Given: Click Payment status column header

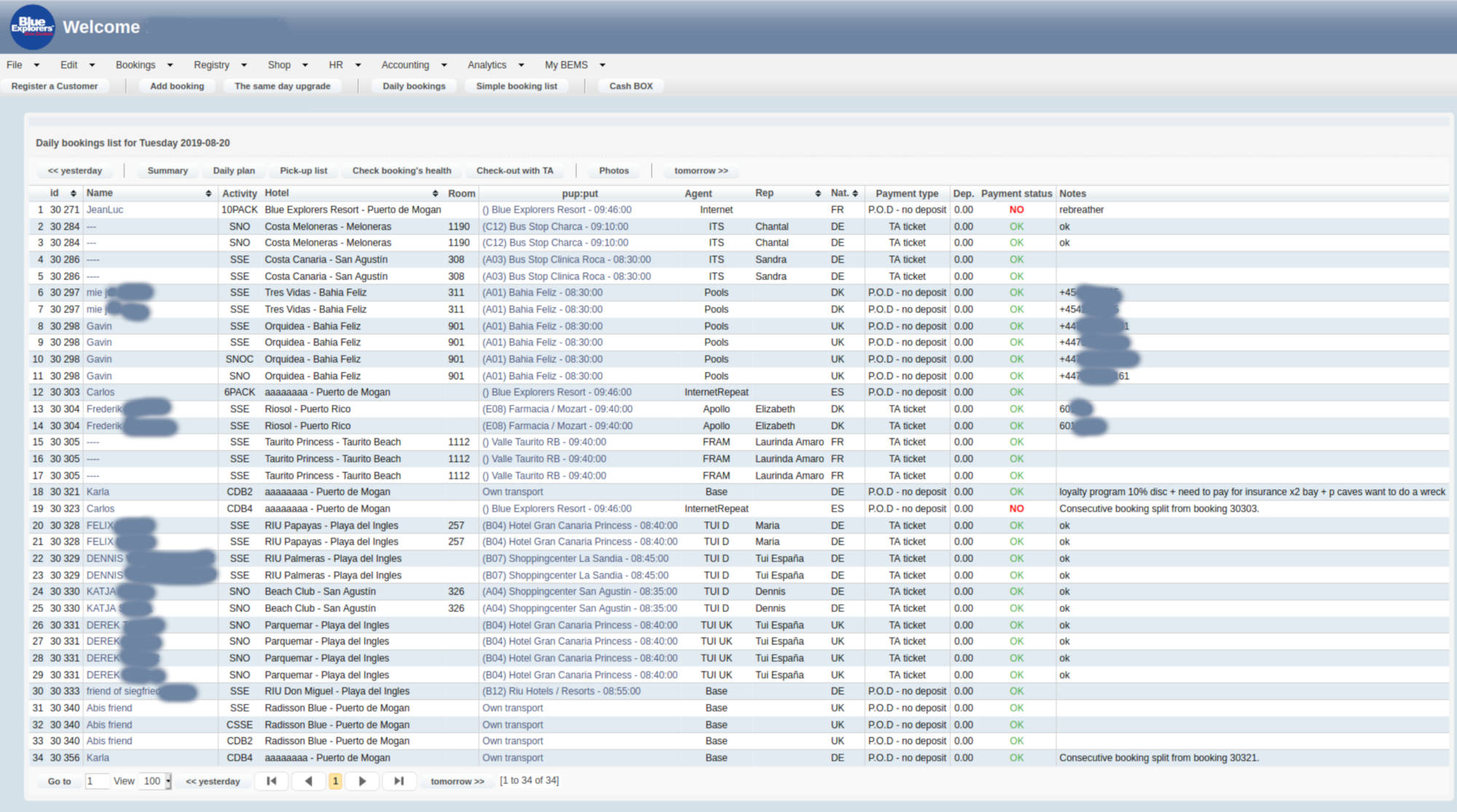Looking at the screenshot, I should (1016, 194).
